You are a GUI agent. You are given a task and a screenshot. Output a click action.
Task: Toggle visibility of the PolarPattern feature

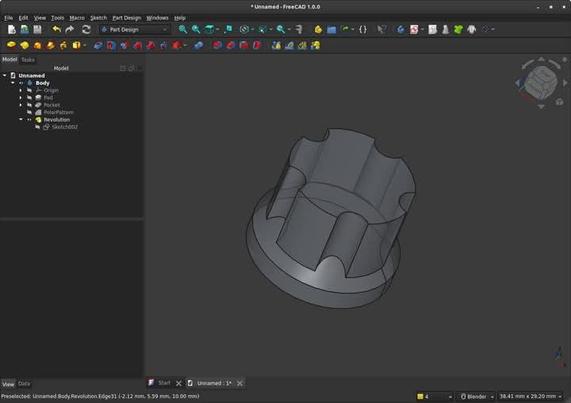(x=29, y=112)
